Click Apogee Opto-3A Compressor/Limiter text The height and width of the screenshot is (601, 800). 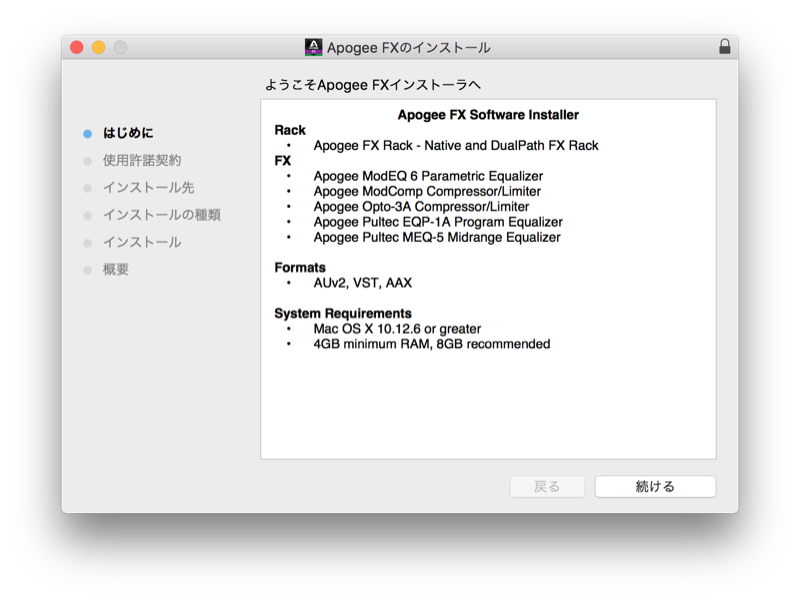click(x=421, y=207)
